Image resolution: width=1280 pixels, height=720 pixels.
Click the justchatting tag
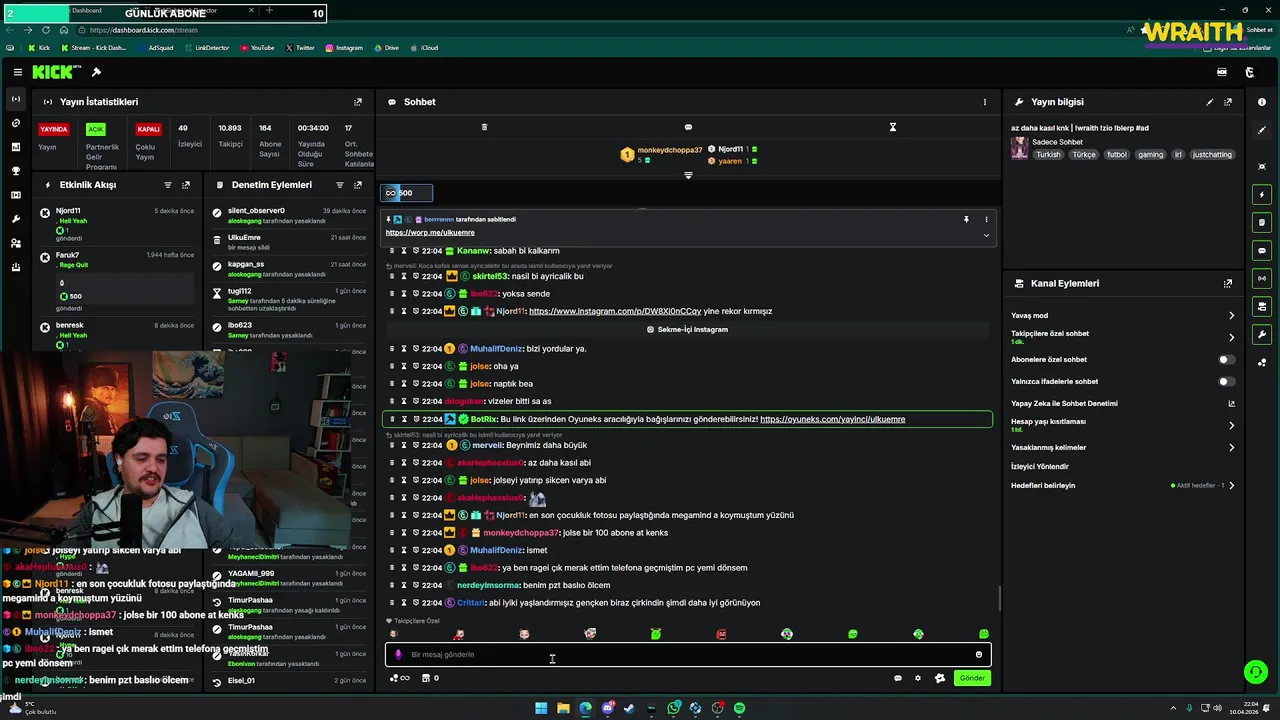(1212, 155)
